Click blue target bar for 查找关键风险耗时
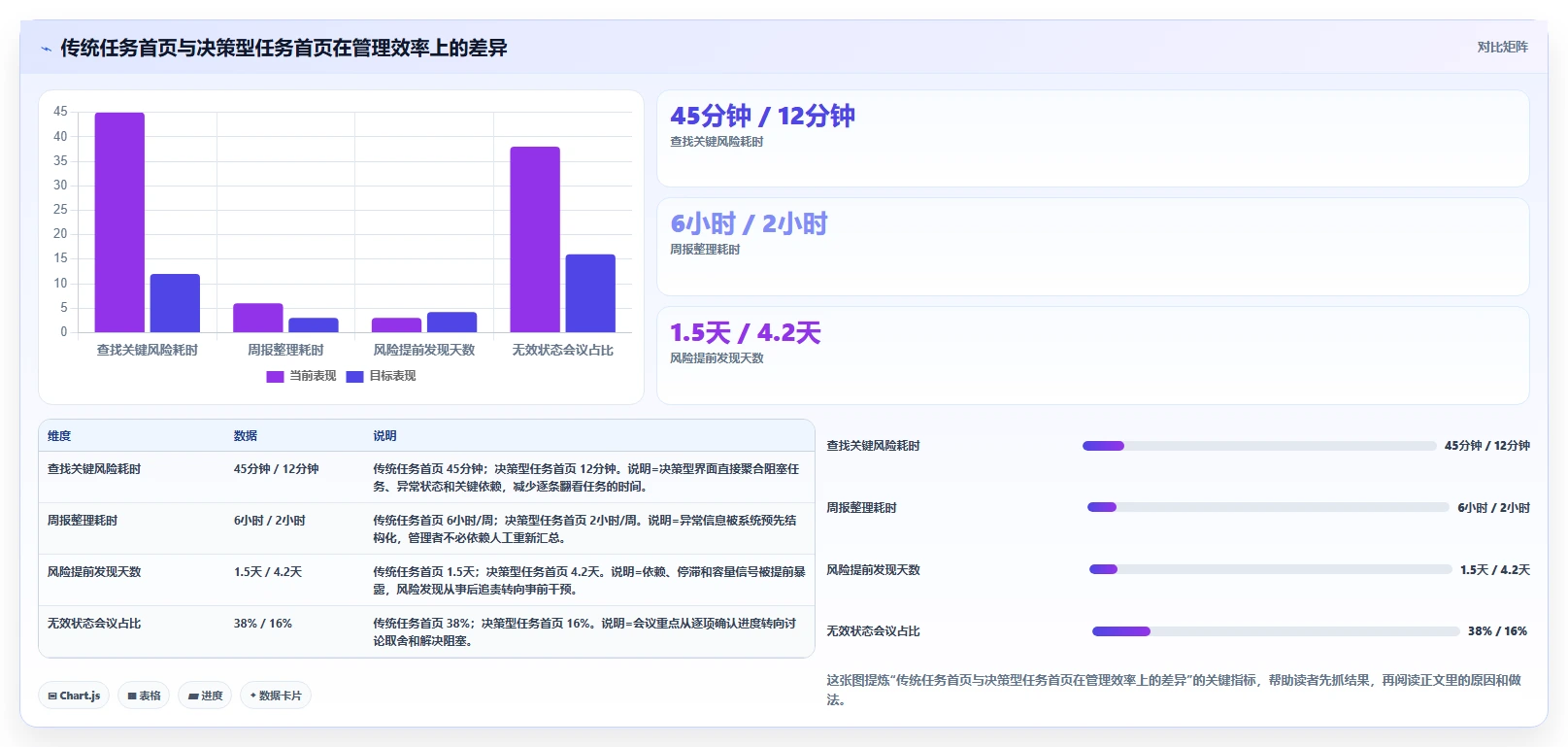The image size is (1568, 747). tap(175, 303)
